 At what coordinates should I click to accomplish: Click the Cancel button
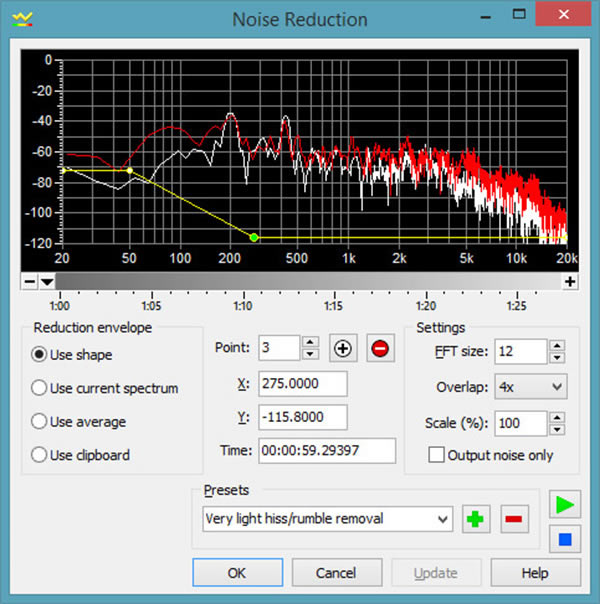pyautogui.click(x=336, y=573)
